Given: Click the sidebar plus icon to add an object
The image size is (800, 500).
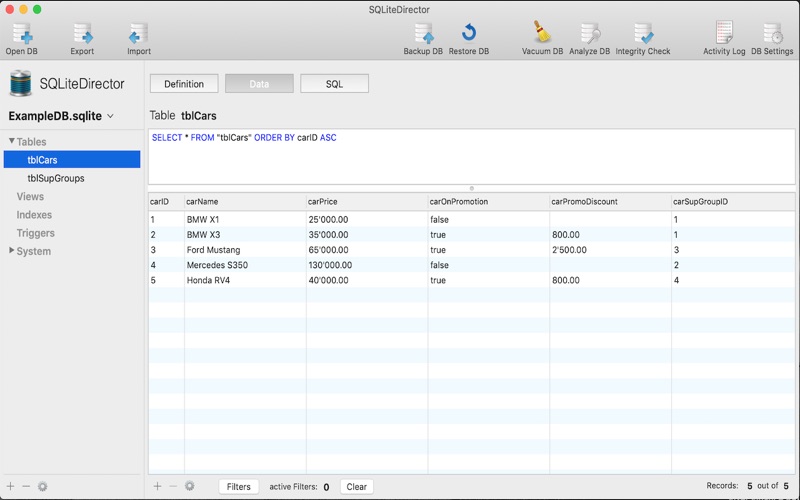Looking at the screenshot, I should tap(11, 486).
